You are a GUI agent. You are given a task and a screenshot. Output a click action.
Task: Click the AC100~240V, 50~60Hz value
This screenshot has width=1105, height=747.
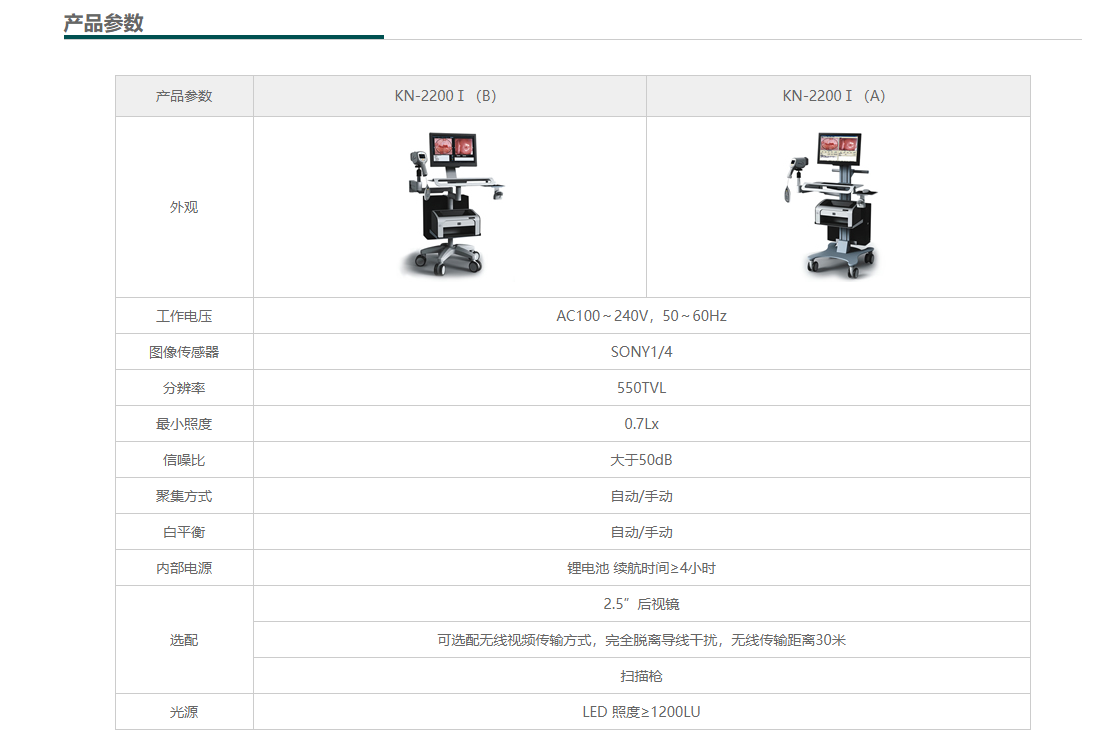pos(641,316)
